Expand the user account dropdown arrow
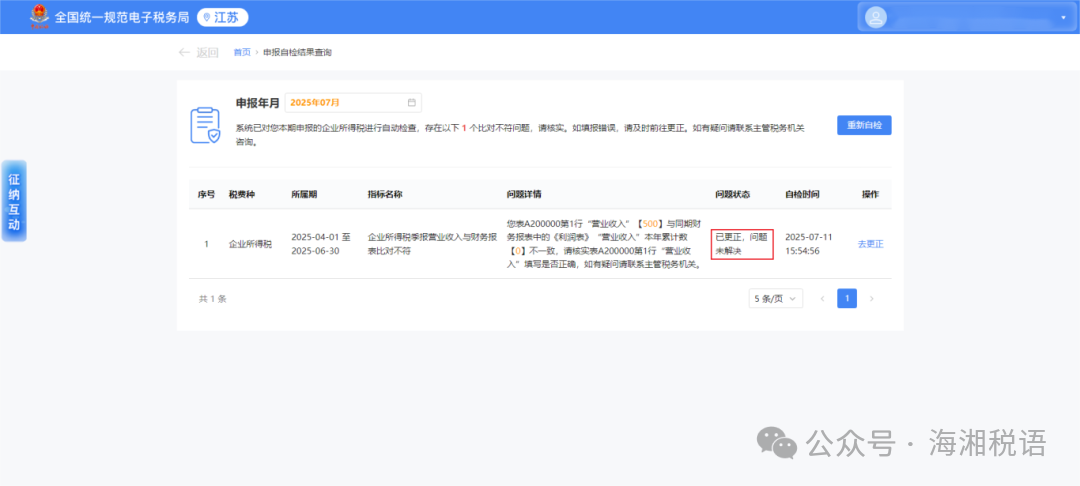Image resolution: width=1080 pixels, height=486 pixels. [x=1063, y=18]
